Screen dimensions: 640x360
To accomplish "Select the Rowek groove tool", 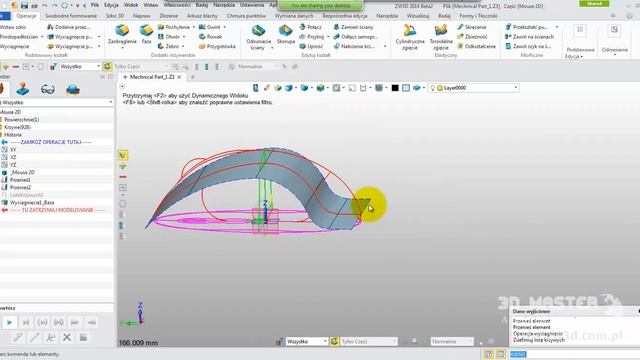I will [x=211, y=37].
